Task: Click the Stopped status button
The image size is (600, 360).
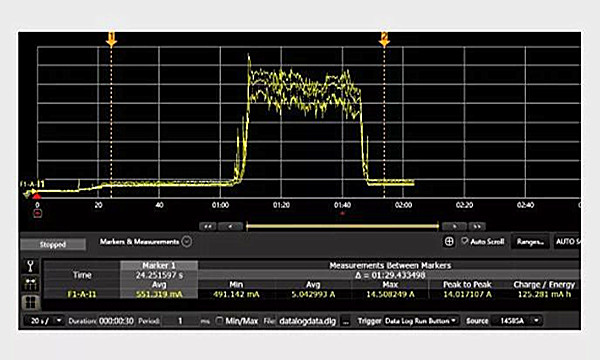Action: (x=53, y=244)
